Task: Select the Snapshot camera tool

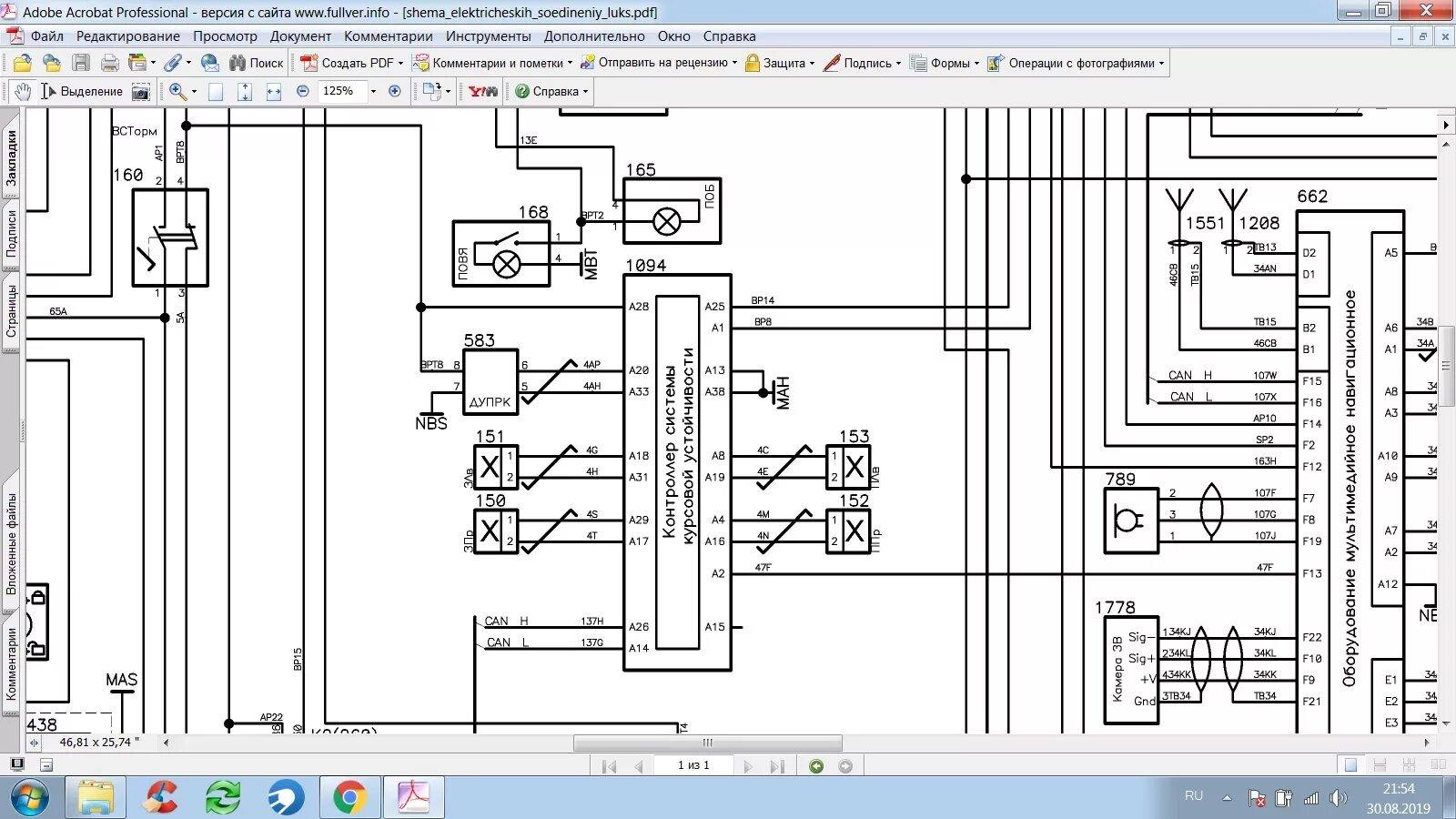Action: (x=141, y=91)
